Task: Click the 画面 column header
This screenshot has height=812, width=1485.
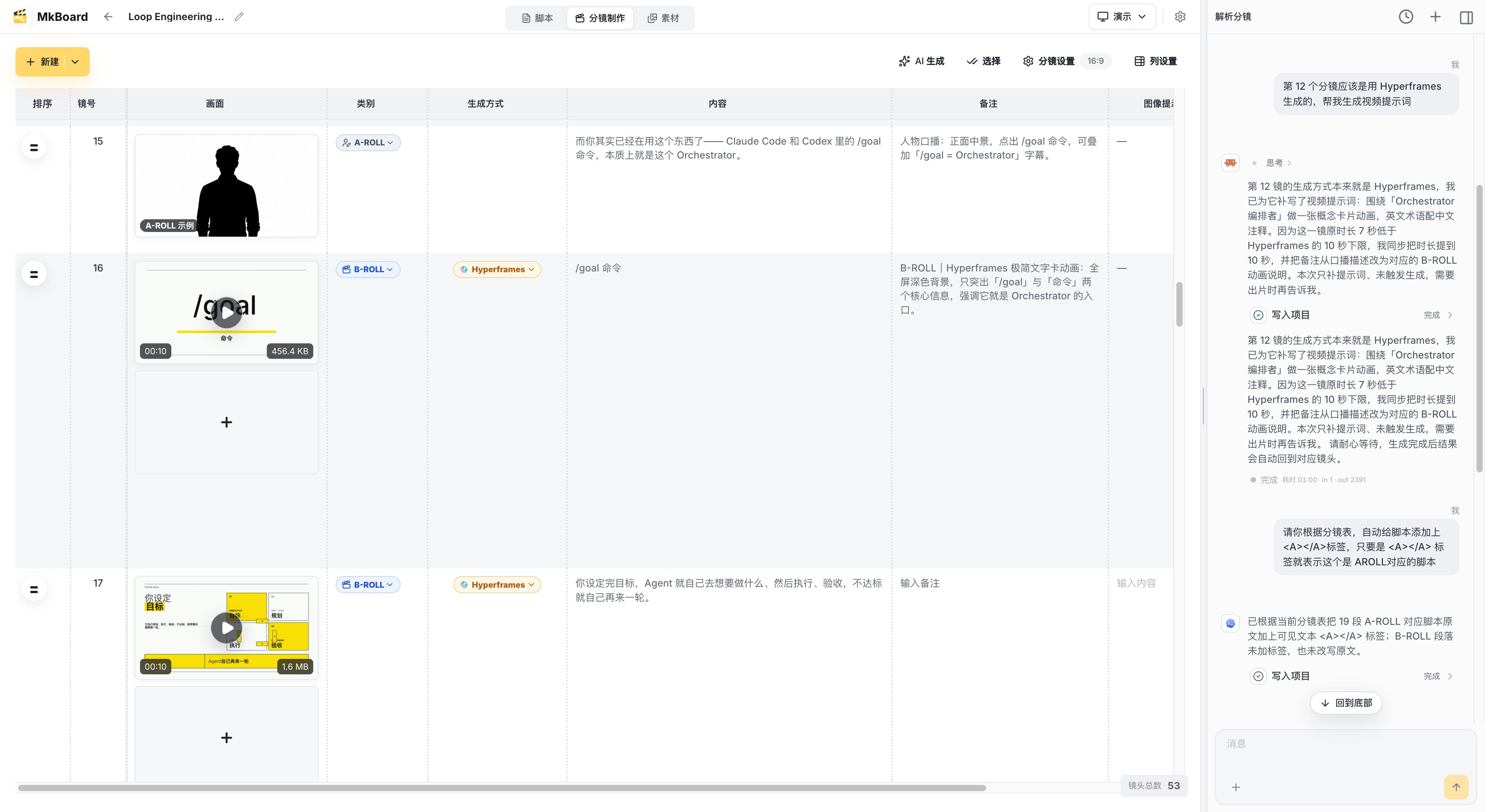Action: (x=215, y=104)
